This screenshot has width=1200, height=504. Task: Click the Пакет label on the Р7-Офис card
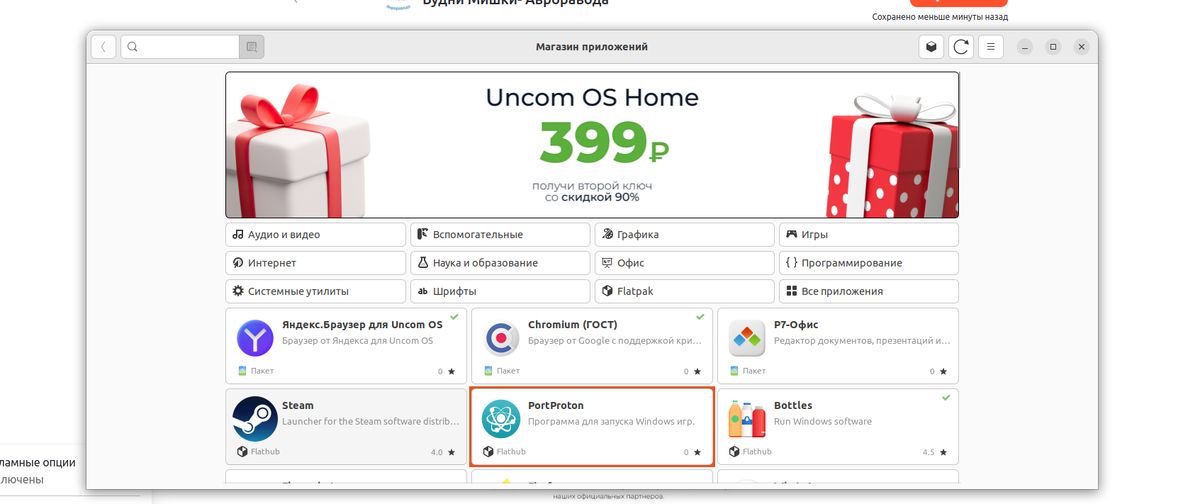pos(754,371)
